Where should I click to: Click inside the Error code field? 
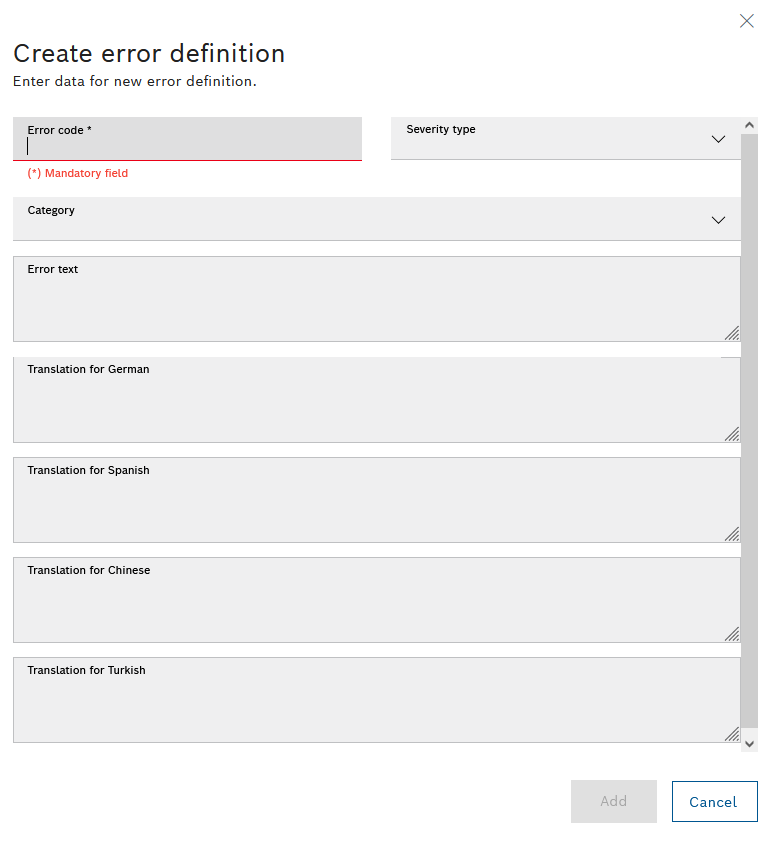[187, 145]
